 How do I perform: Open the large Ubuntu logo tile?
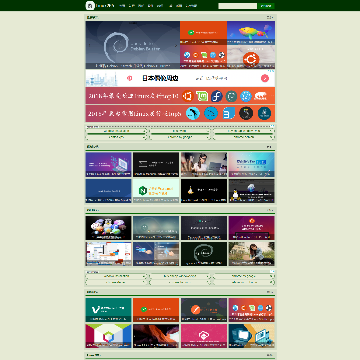click(251, 57)
